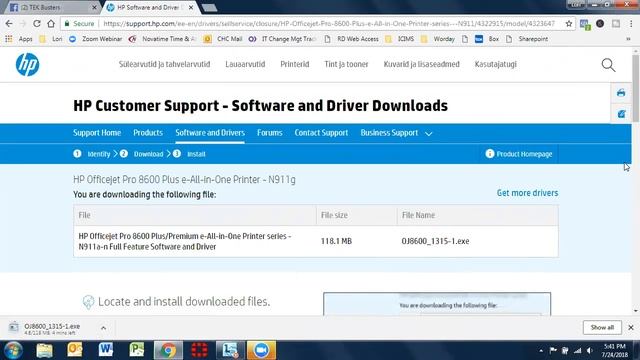Click the Get more drivers link
Screen dimensions: 640x360
click(527, 193)
